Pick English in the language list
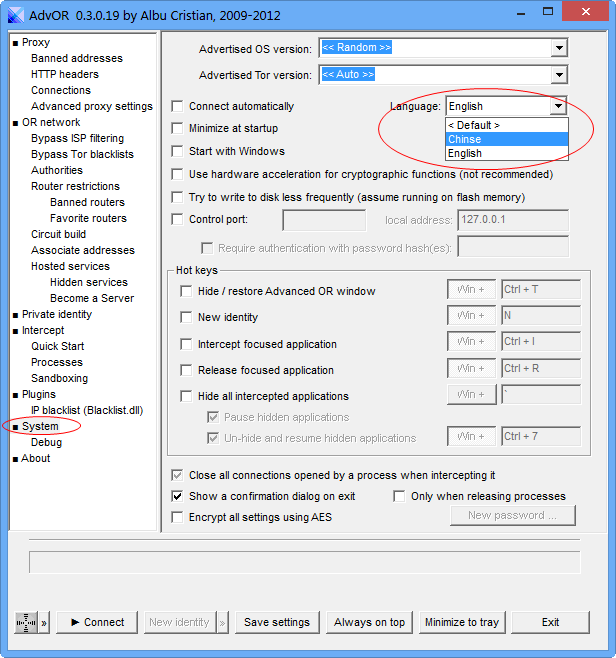This screenshot has height=658, width=616. click(507, 153)
